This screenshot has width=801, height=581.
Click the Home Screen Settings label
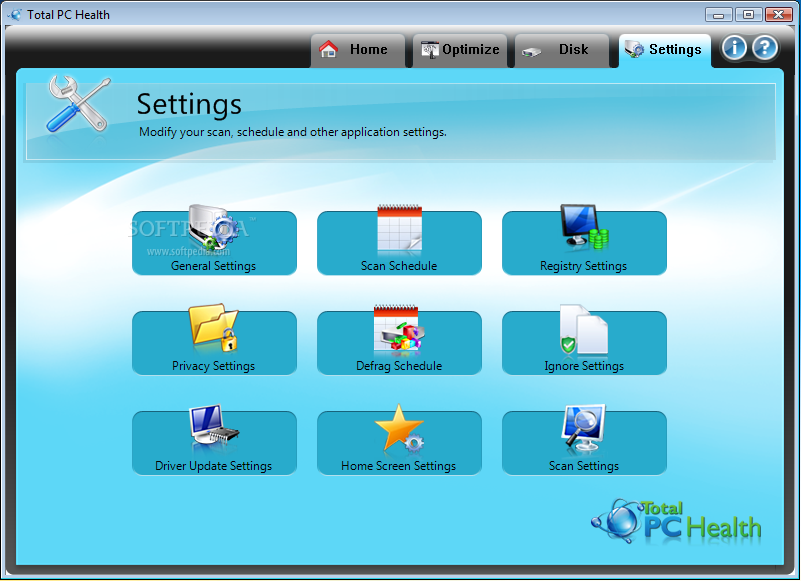point(398,466)
